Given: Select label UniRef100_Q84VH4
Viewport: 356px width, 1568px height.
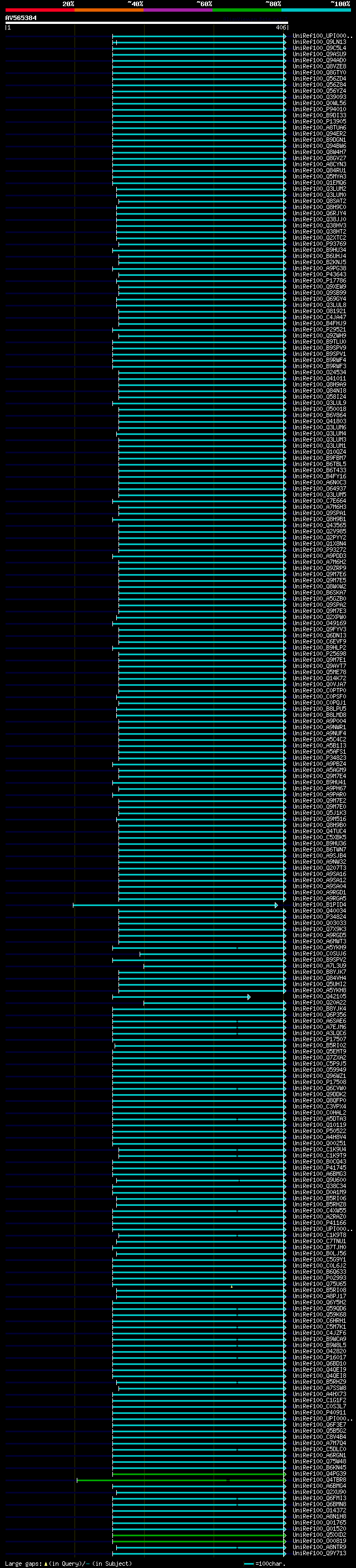Looking at the screenshot, I should coord(319,978).
